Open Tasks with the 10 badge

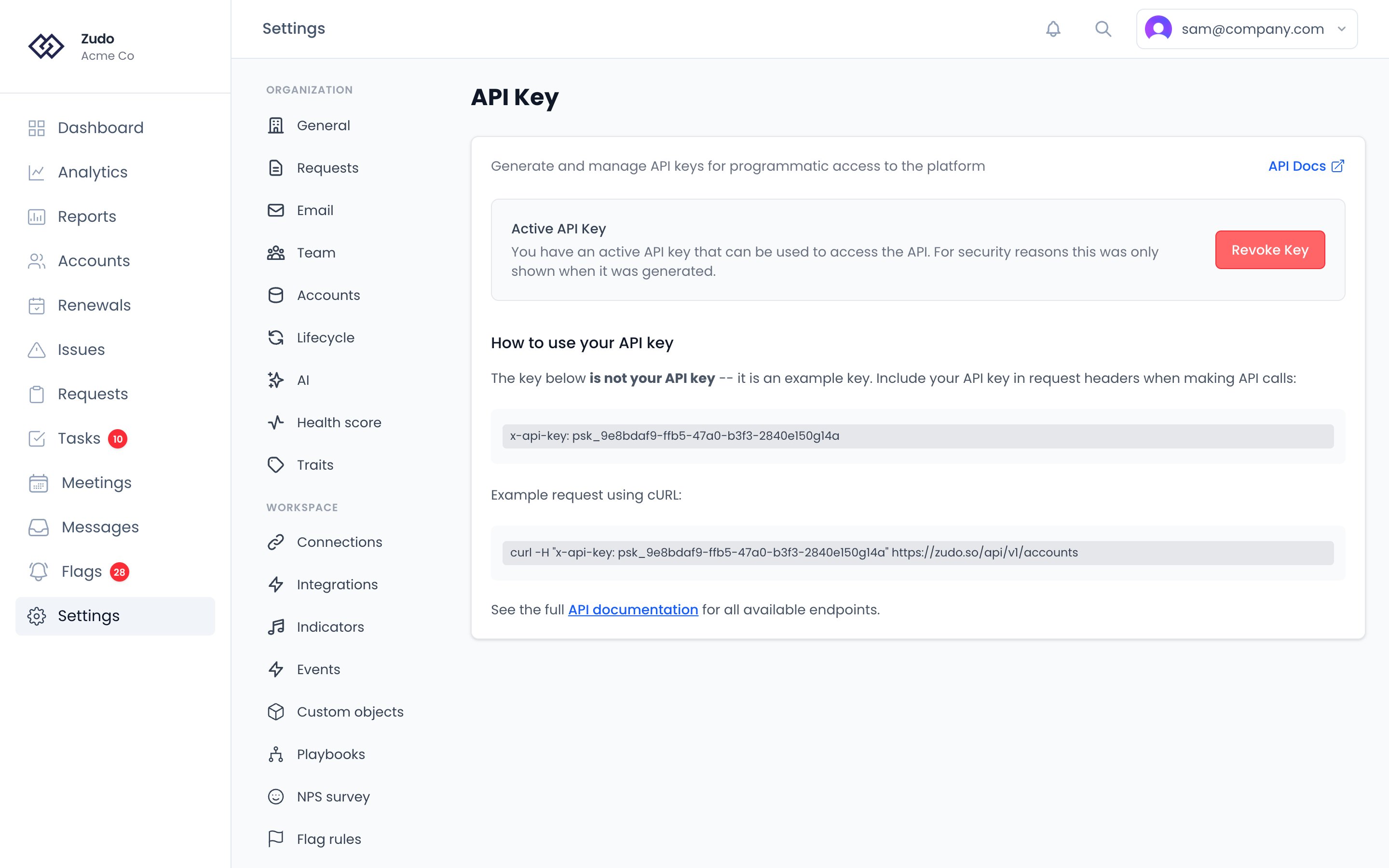[x=115, y=439]
